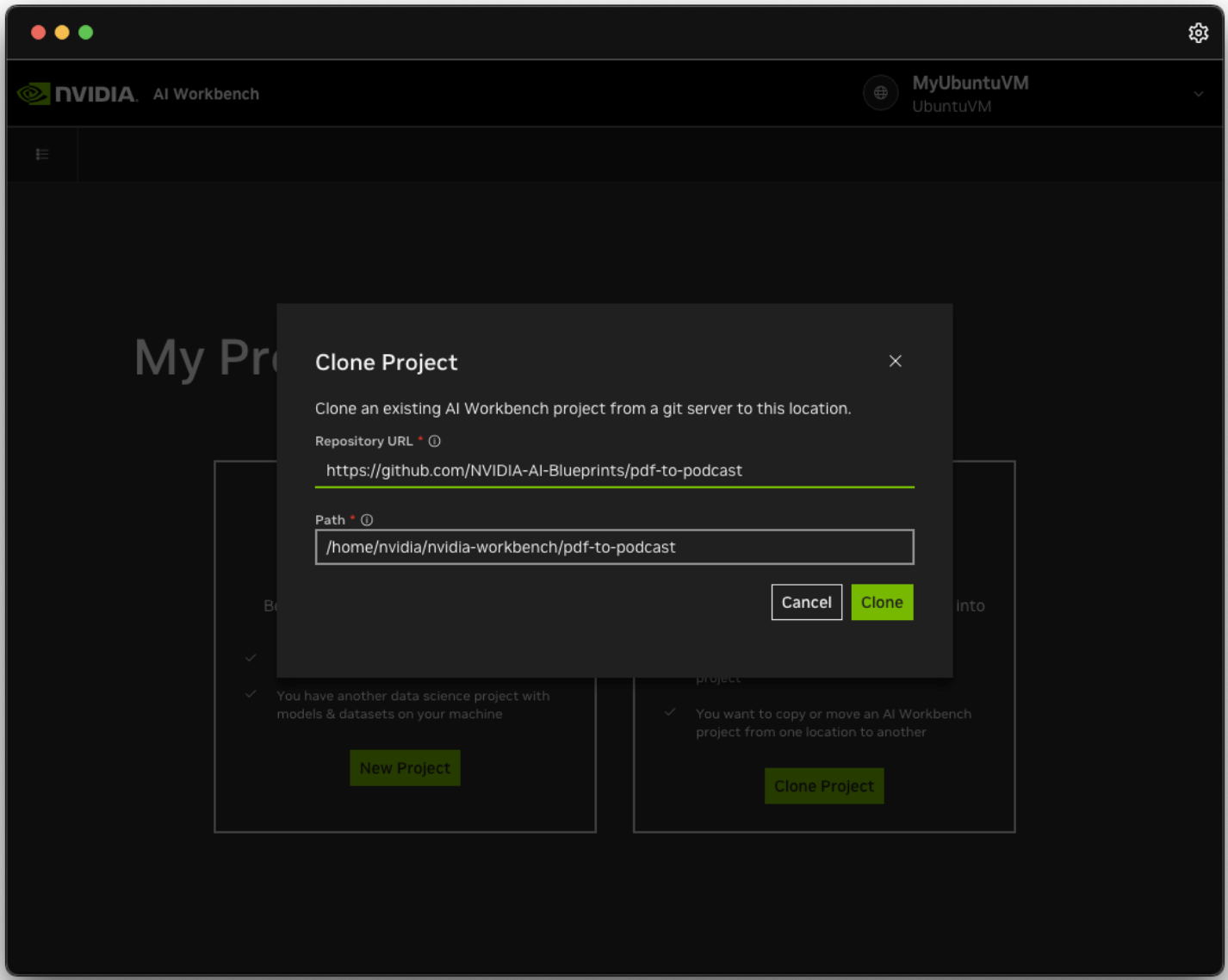Click the Repository URL info icon
Screen dimensions: 1228x980
click(435, 441)
